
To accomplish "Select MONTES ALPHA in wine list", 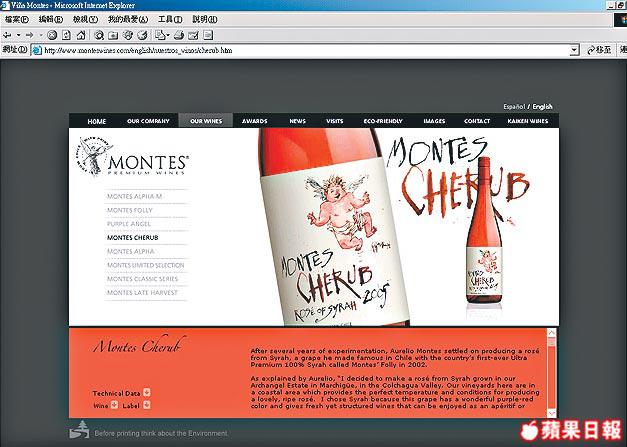I will click(x=131, y=251).
